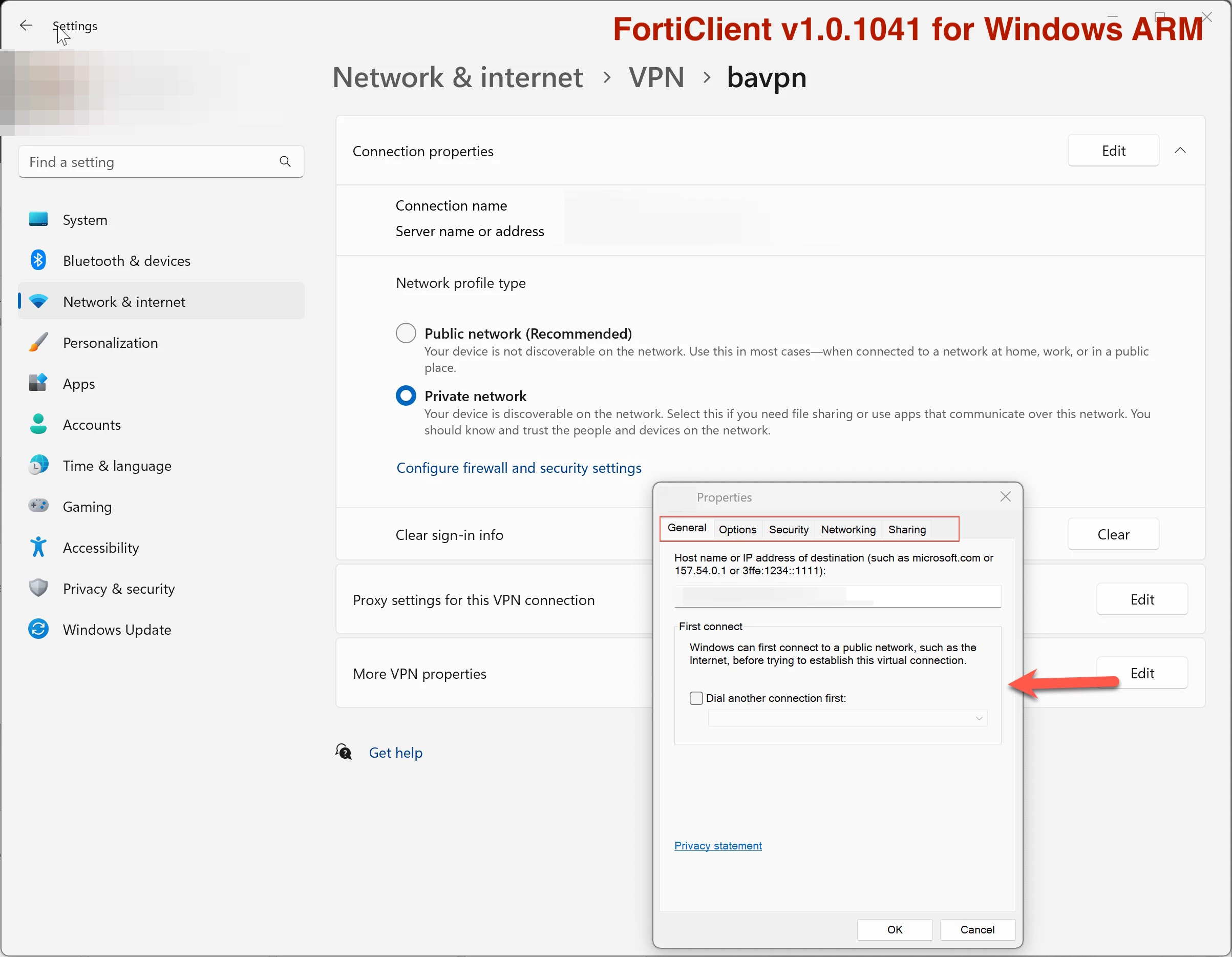Open Configure firewall and security settings link
1232x957 pixels.
(519, 468)
